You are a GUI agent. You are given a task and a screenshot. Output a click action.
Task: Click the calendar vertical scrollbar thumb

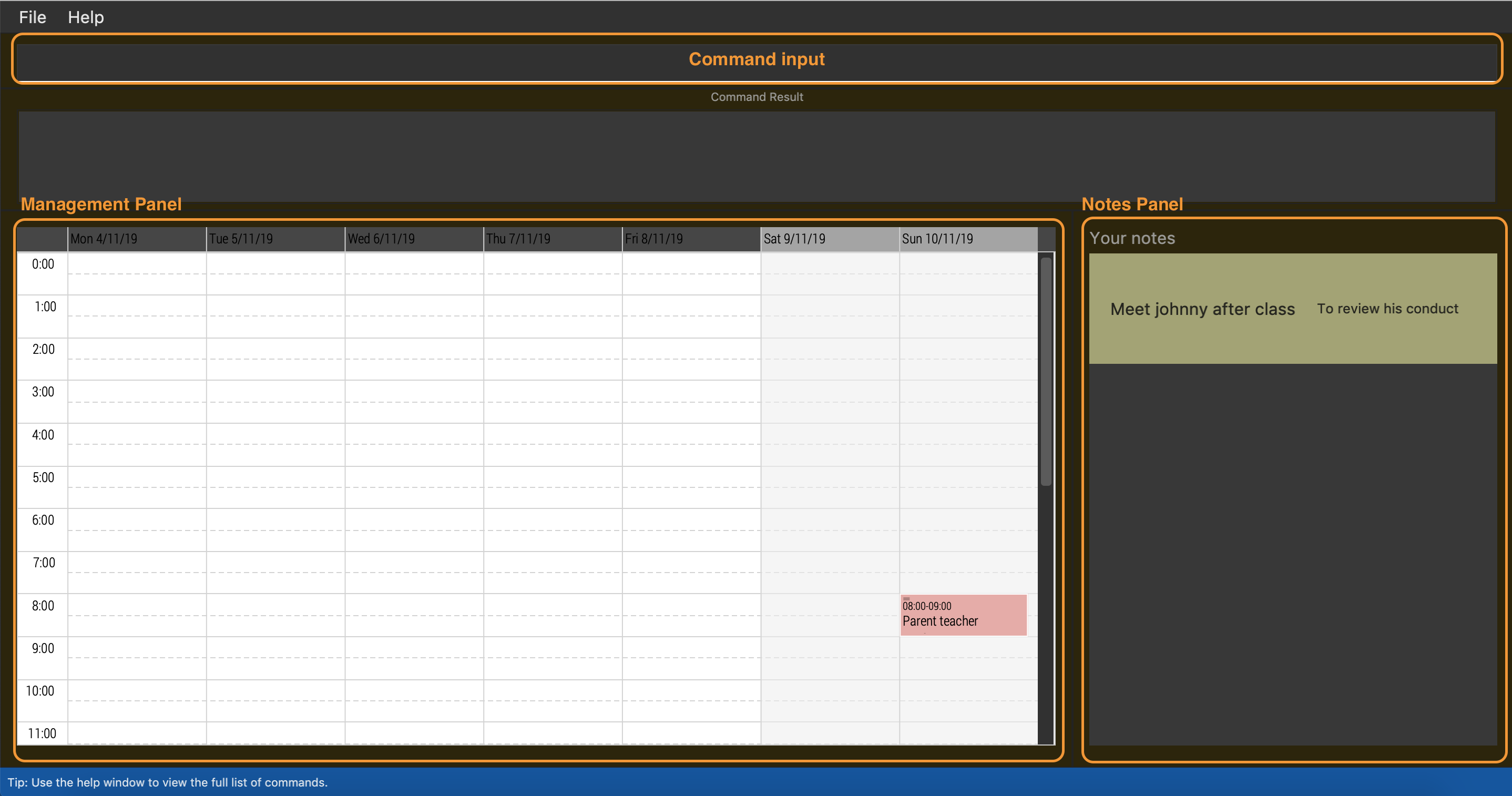pyautogui.click(x=1045, y=372)
